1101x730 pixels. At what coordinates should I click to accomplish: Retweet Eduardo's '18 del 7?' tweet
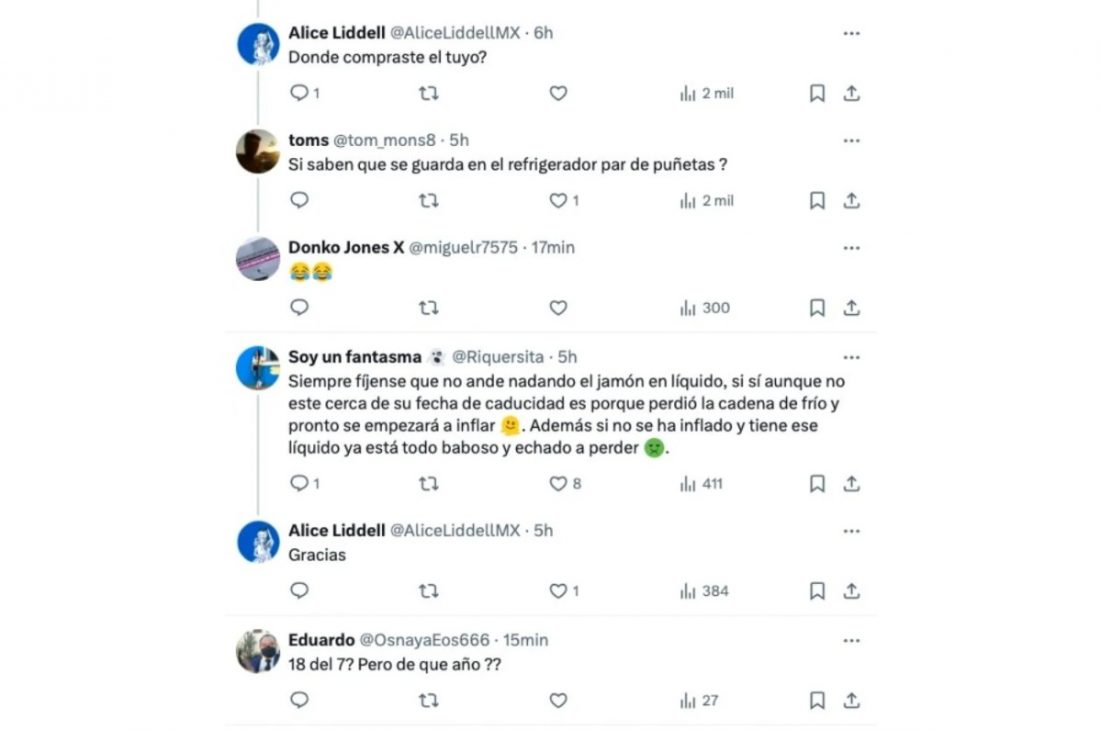(428, 700)
